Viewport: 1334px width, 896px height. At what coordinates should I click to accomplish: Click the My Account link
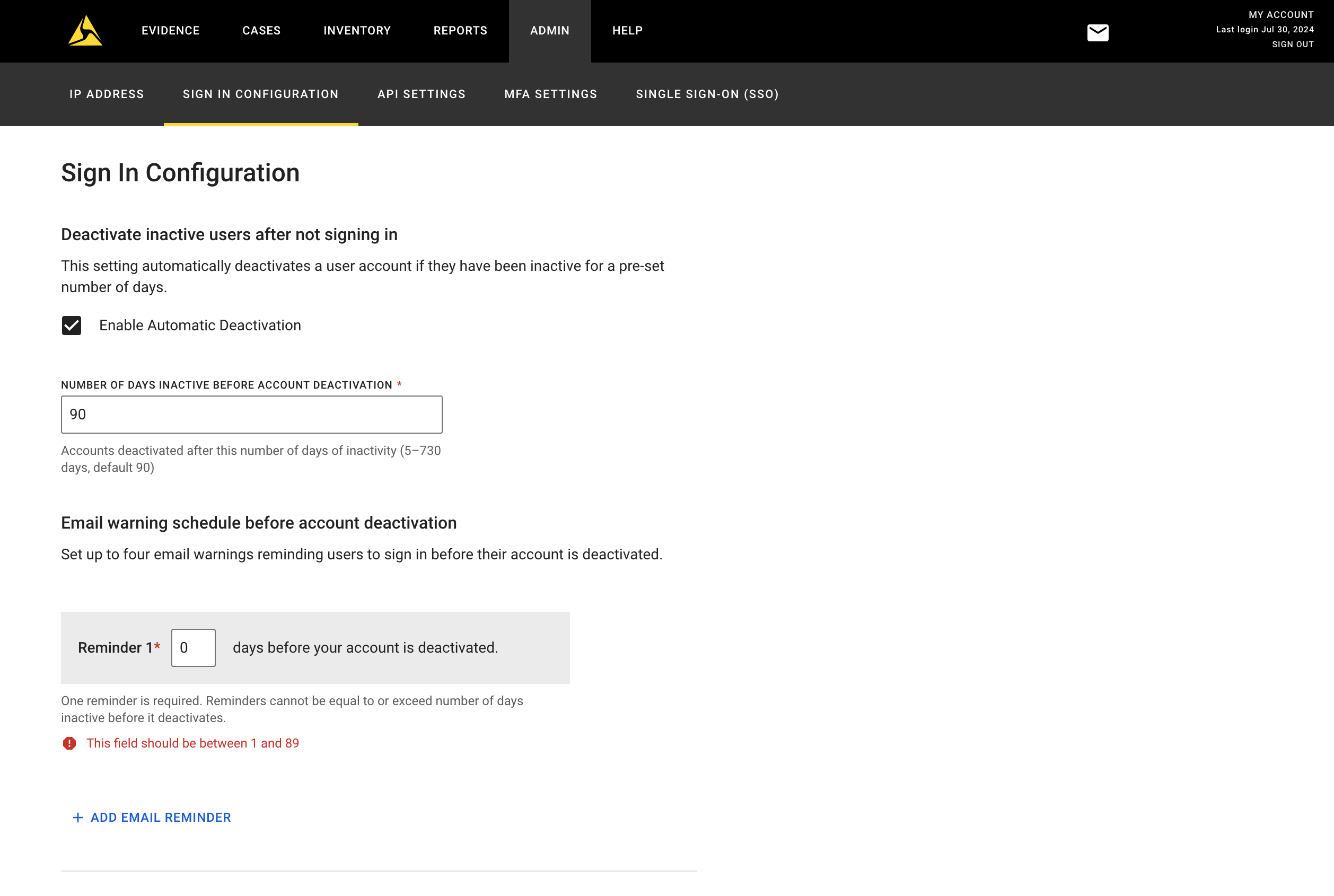tap(1281, 15)
